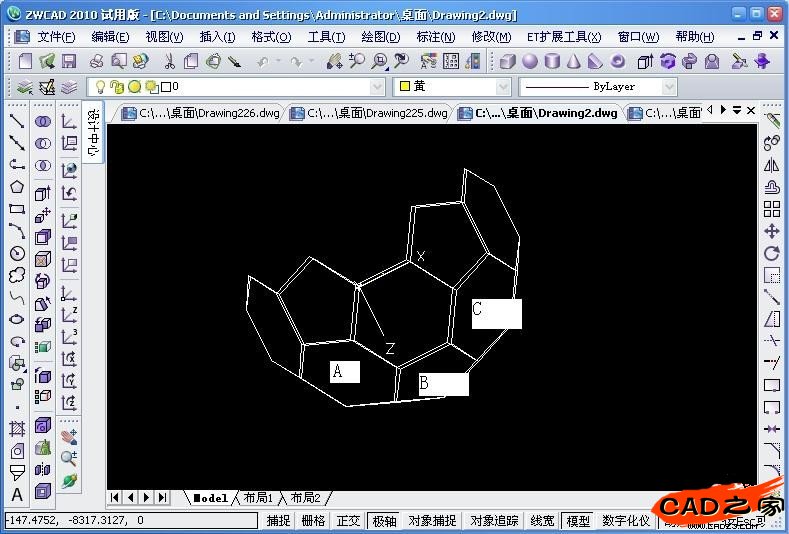Open the layer dropdown list
Viewport: 789px width, 534px height.
click(x=377, y=87)
